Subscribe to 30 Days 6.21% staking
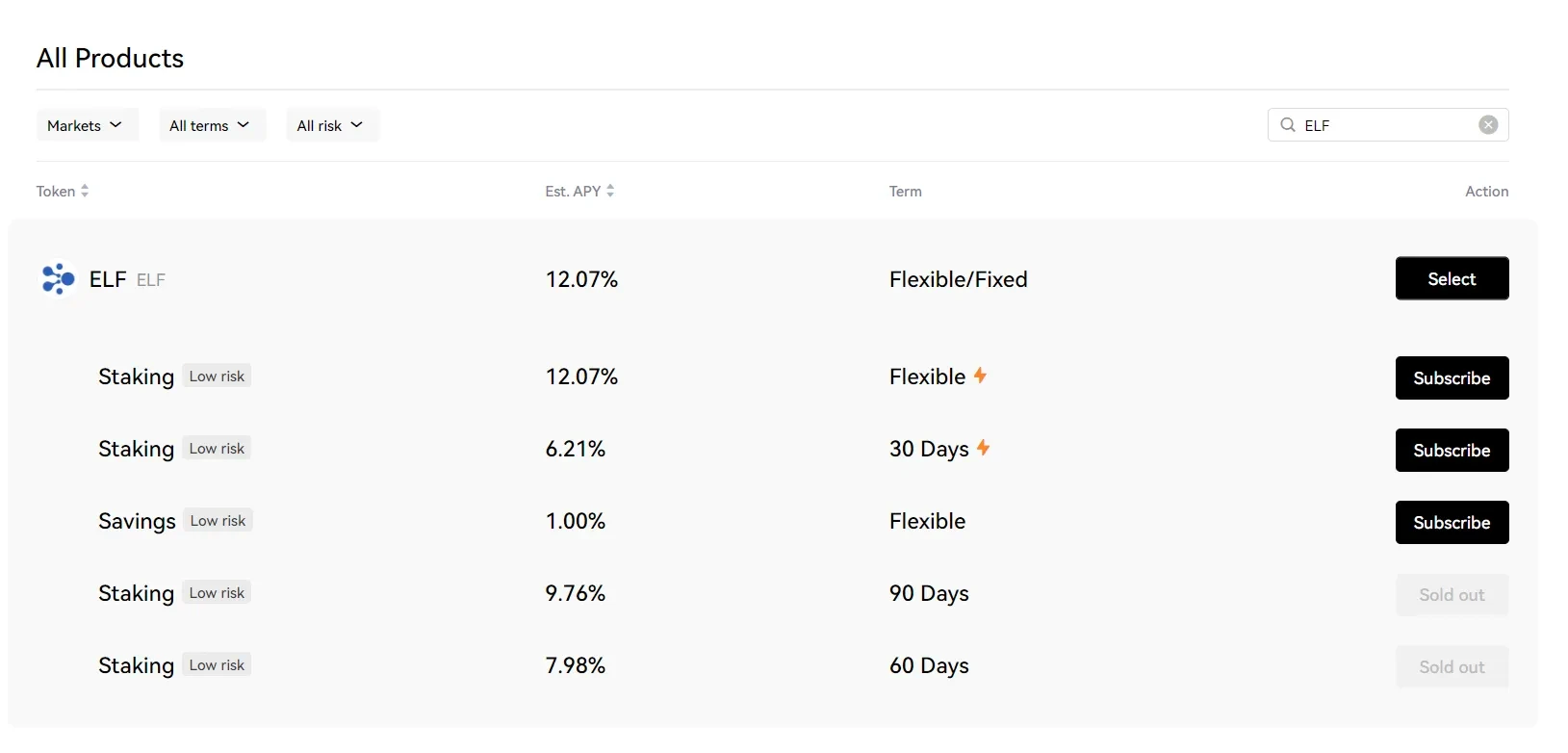The width and height of the screenshot is (1568, 753). click(x=1452, y=451)
